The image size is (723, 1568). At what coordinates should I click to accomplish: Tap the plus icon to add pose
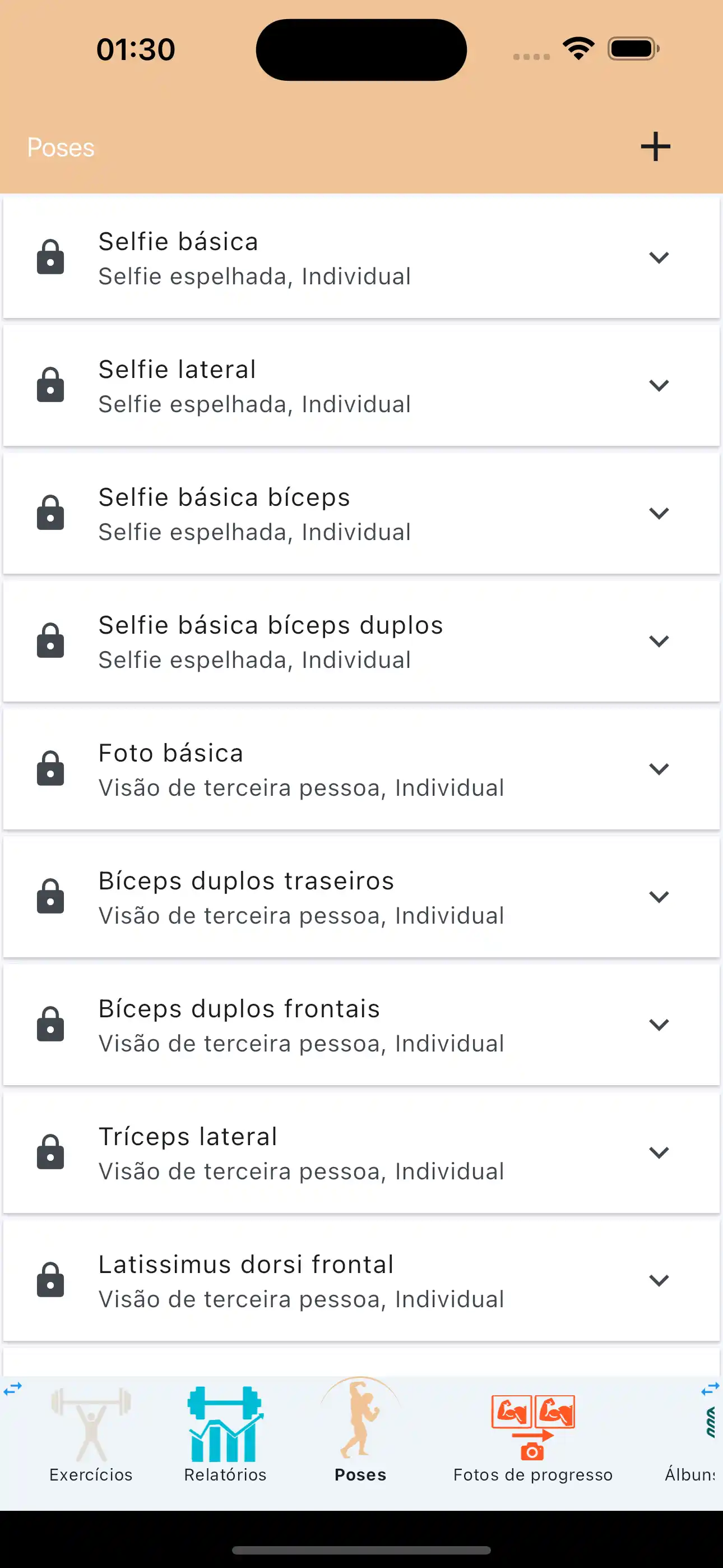[x=655, y=147]
